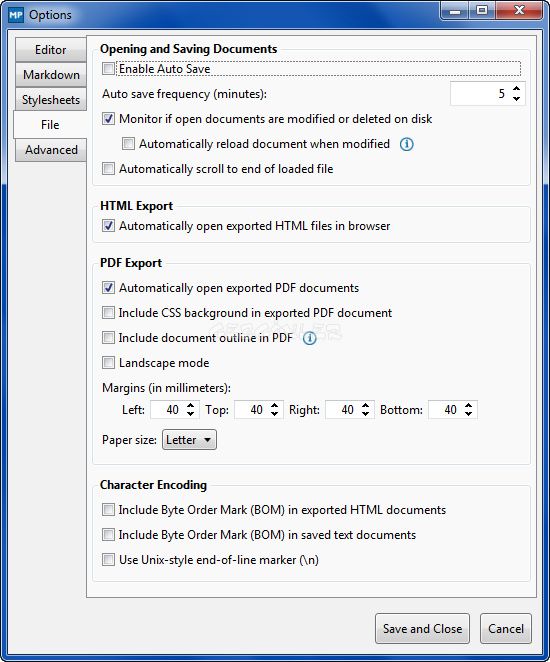Enable Include CSS background in exported PDF
Screen dimensions: 550x662
pyautogui.click(x=108, y=313)
